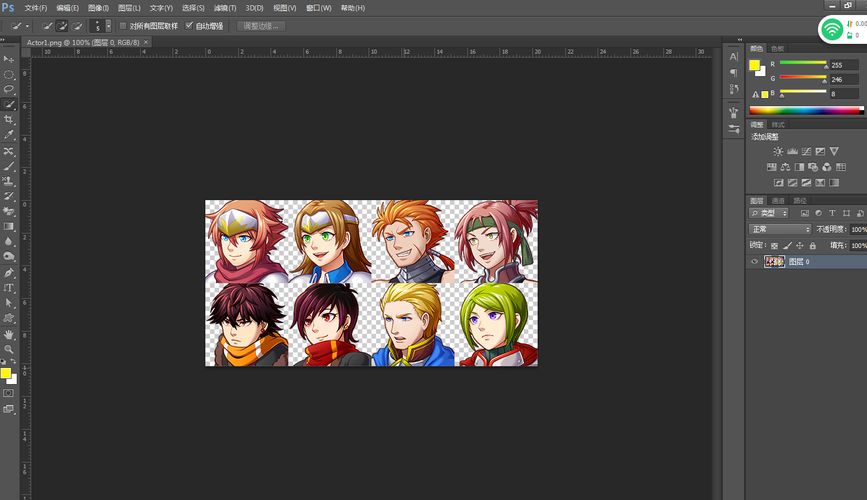
Task: Select the Zoom tool
Action: pos(8,349)
